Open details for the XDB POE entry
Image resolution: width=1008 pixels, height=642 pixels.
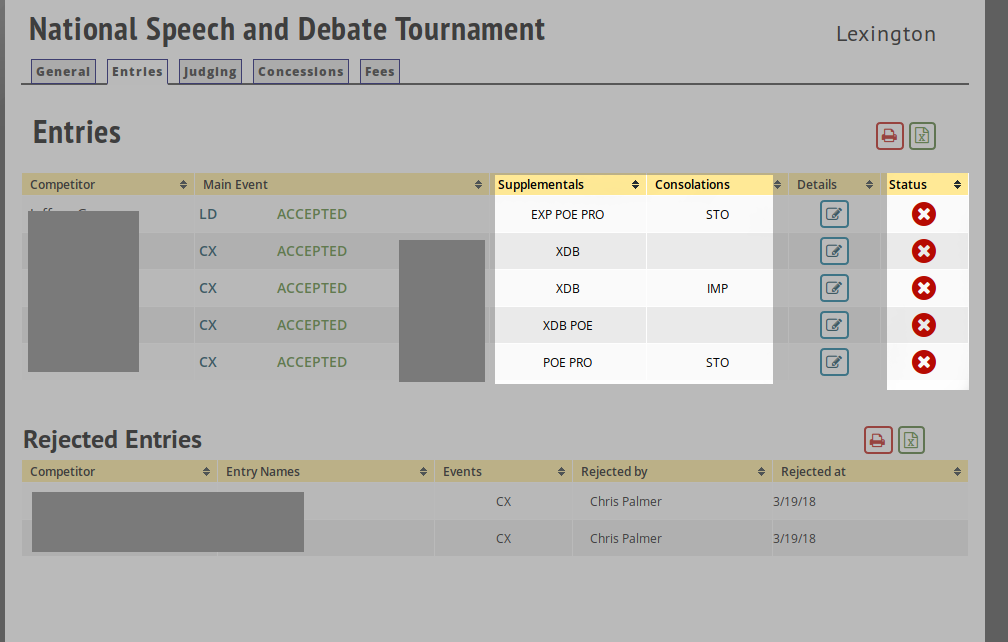pyautogui.click(x=834, y=325)
